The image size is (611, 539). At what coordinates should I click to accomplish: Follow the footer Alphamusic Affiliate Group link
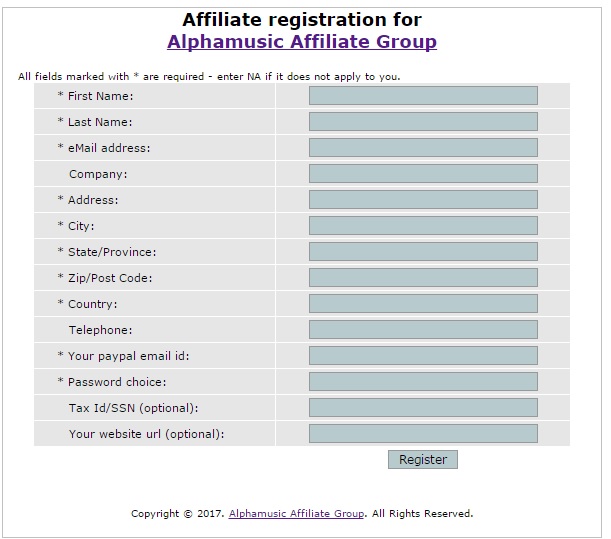pos(297,513)
